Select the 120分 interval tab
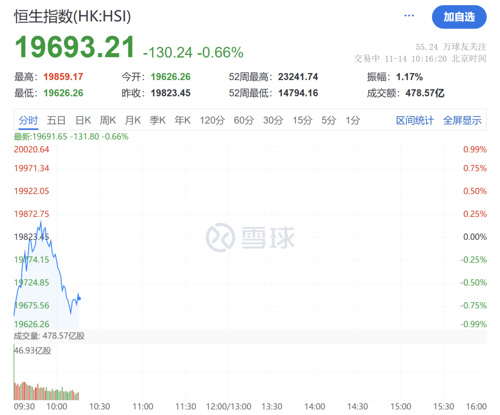Screen dimensions: 500x415 (212, 120)
